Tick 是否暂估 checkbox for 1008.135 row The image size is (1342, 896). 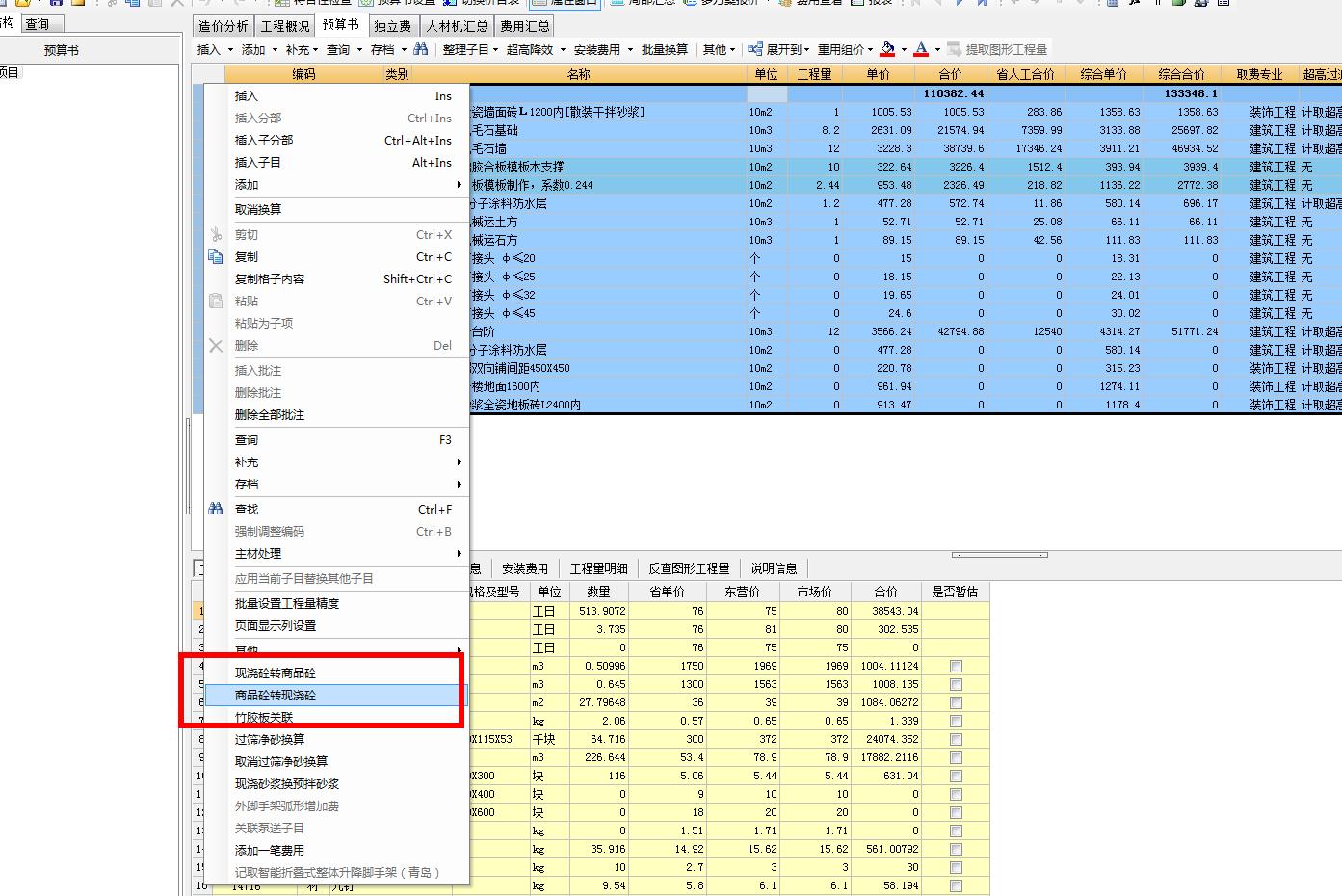pyautogui.click(x=956, y=685)
